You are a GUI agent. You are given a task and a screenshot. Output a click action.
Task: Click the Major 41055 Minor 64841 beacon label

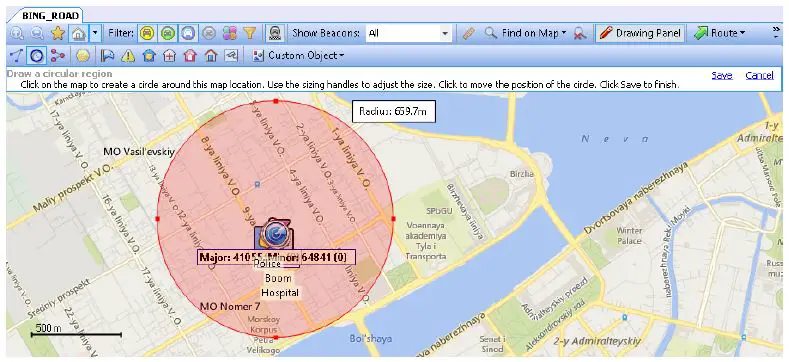277,257
